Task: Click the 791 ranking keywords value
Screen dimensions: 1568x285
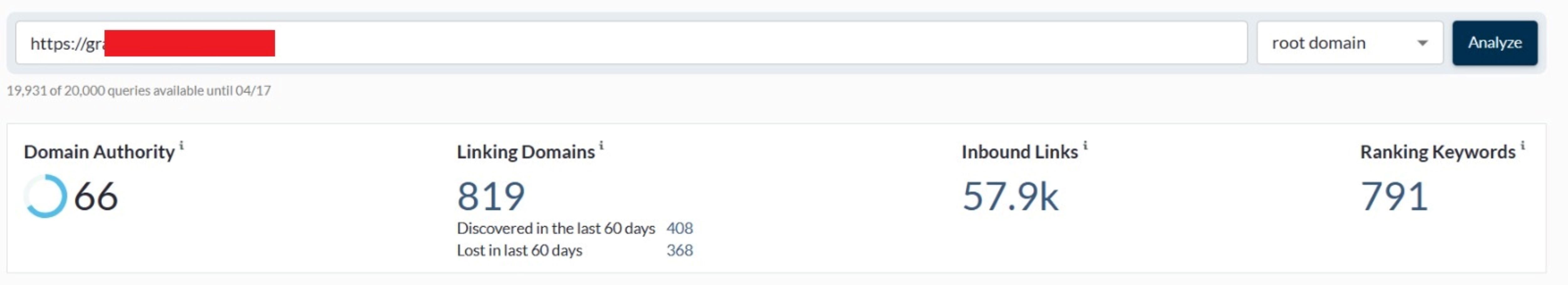Action: [1394, 196]
